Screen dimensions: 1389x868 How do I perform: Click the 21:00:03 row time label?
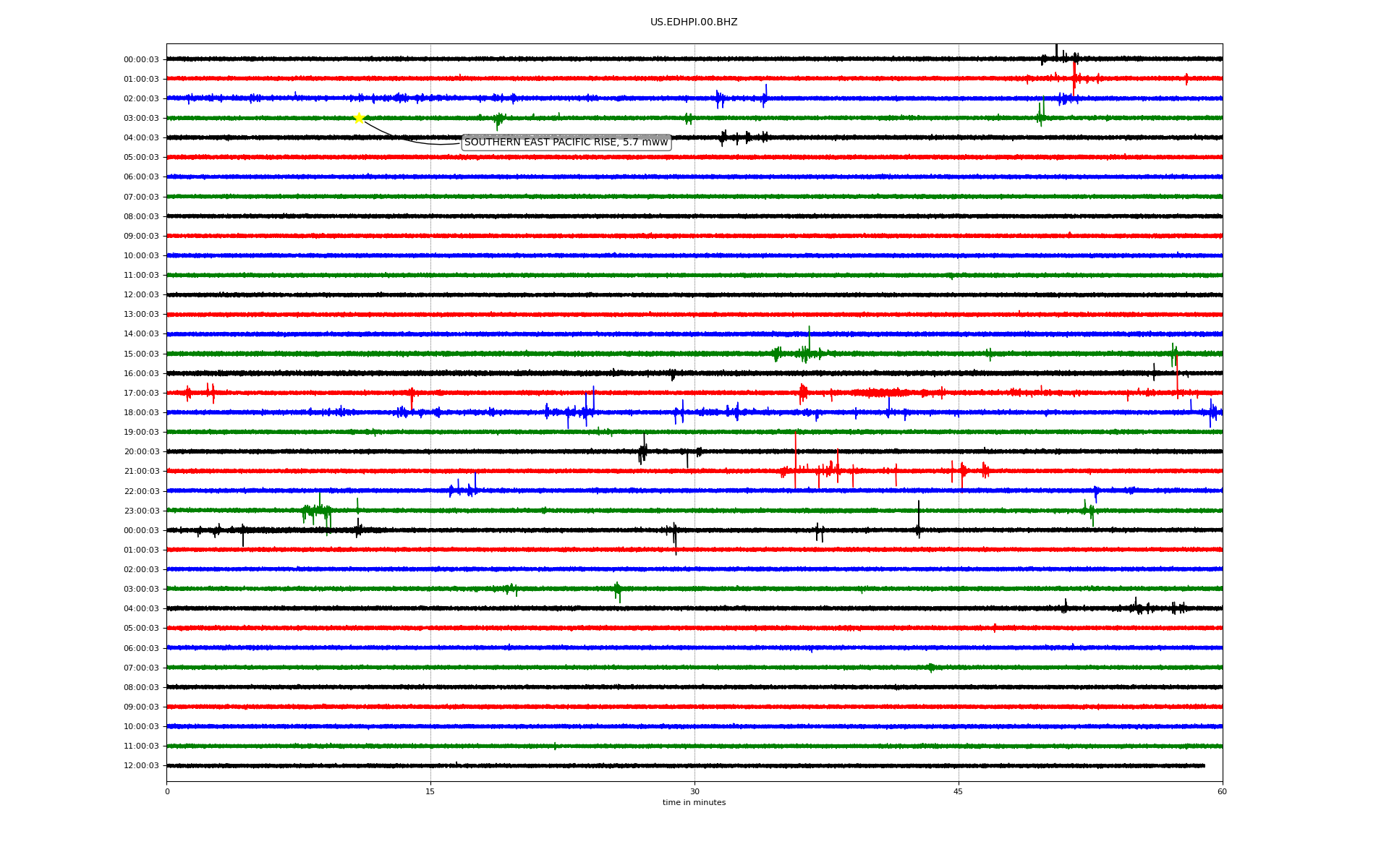tap(141, 472)
